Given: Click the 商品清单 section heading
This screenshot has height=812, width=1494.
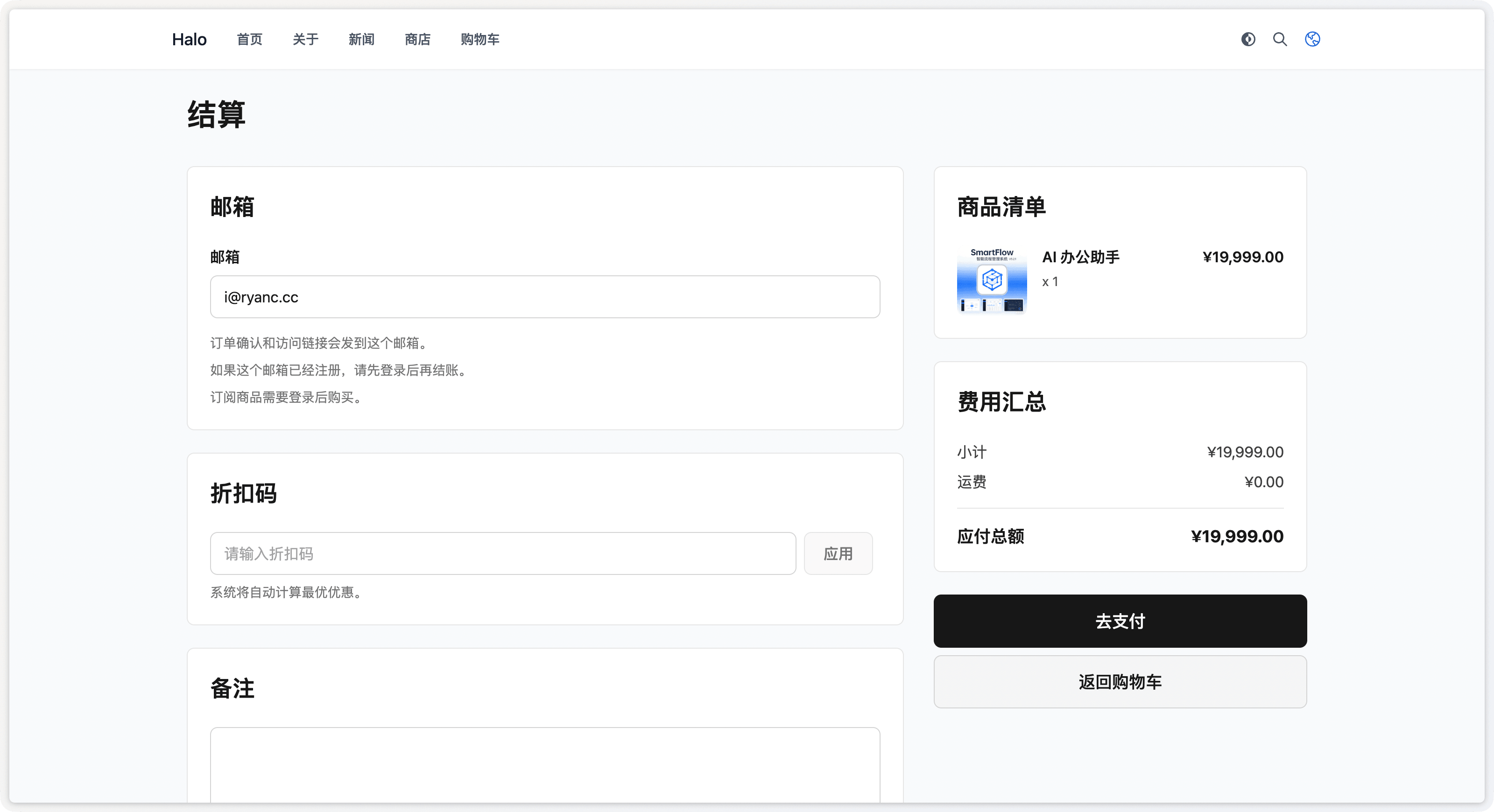Looking at the screenshot, I should tap(1001, 207).
